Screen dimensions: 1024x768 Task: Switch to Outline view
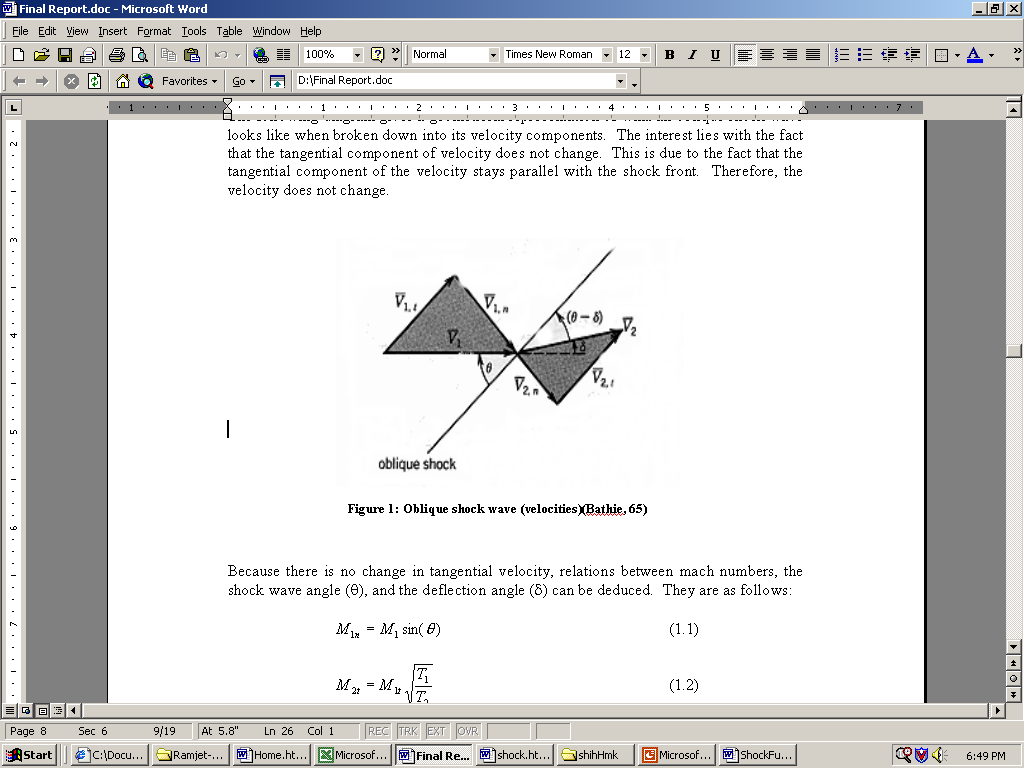click(x=57, y=711)
